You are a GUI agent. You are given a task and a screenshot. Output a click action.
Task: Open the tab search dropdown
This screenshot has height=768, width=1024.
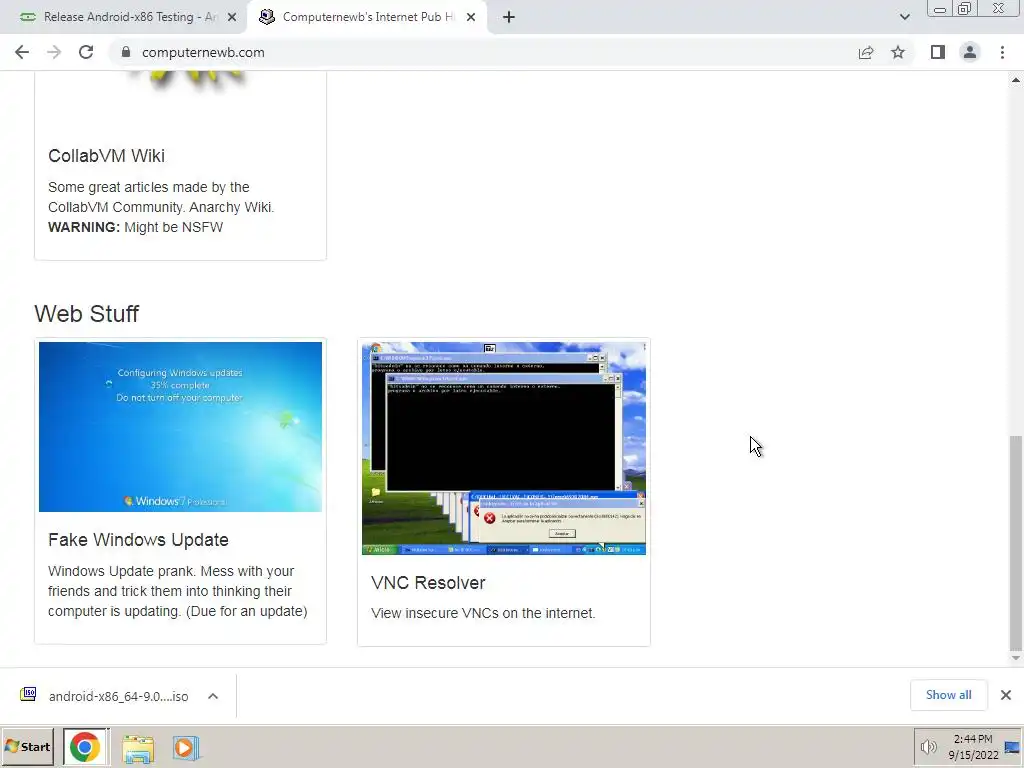click(904, 17)
